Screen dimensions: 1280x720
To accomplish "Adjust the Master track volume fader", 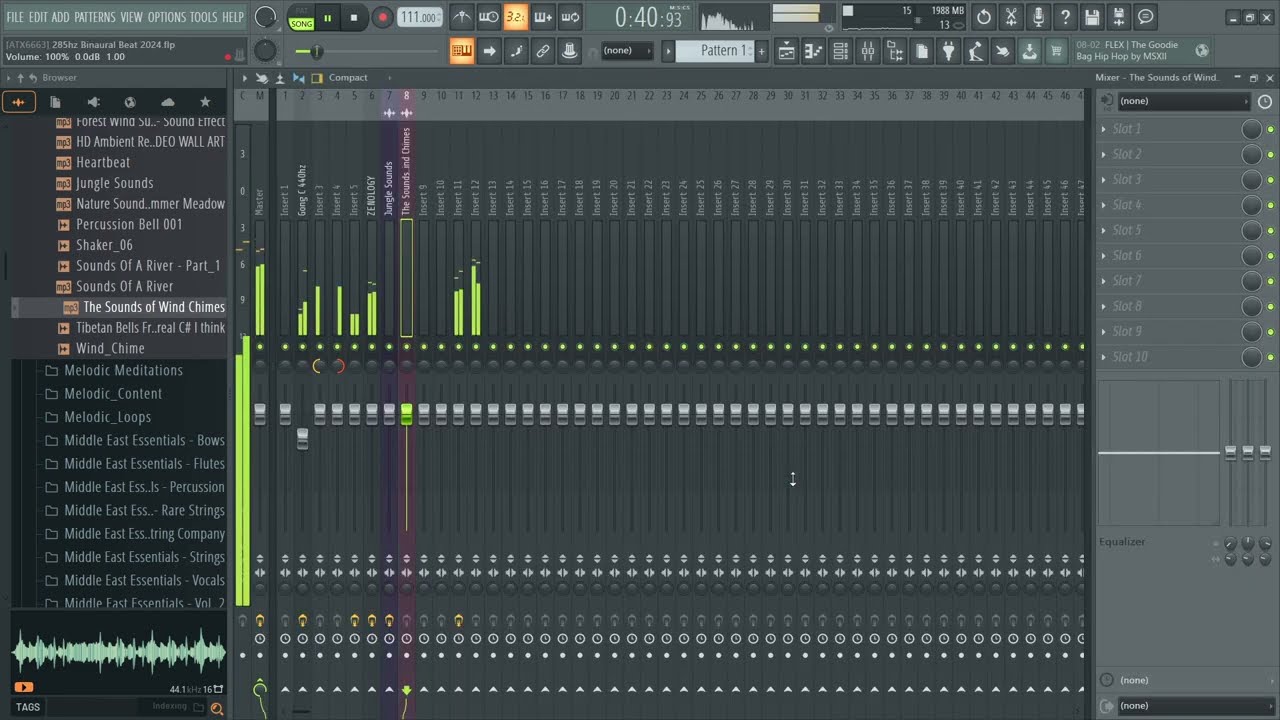I will tap(260, 414).
